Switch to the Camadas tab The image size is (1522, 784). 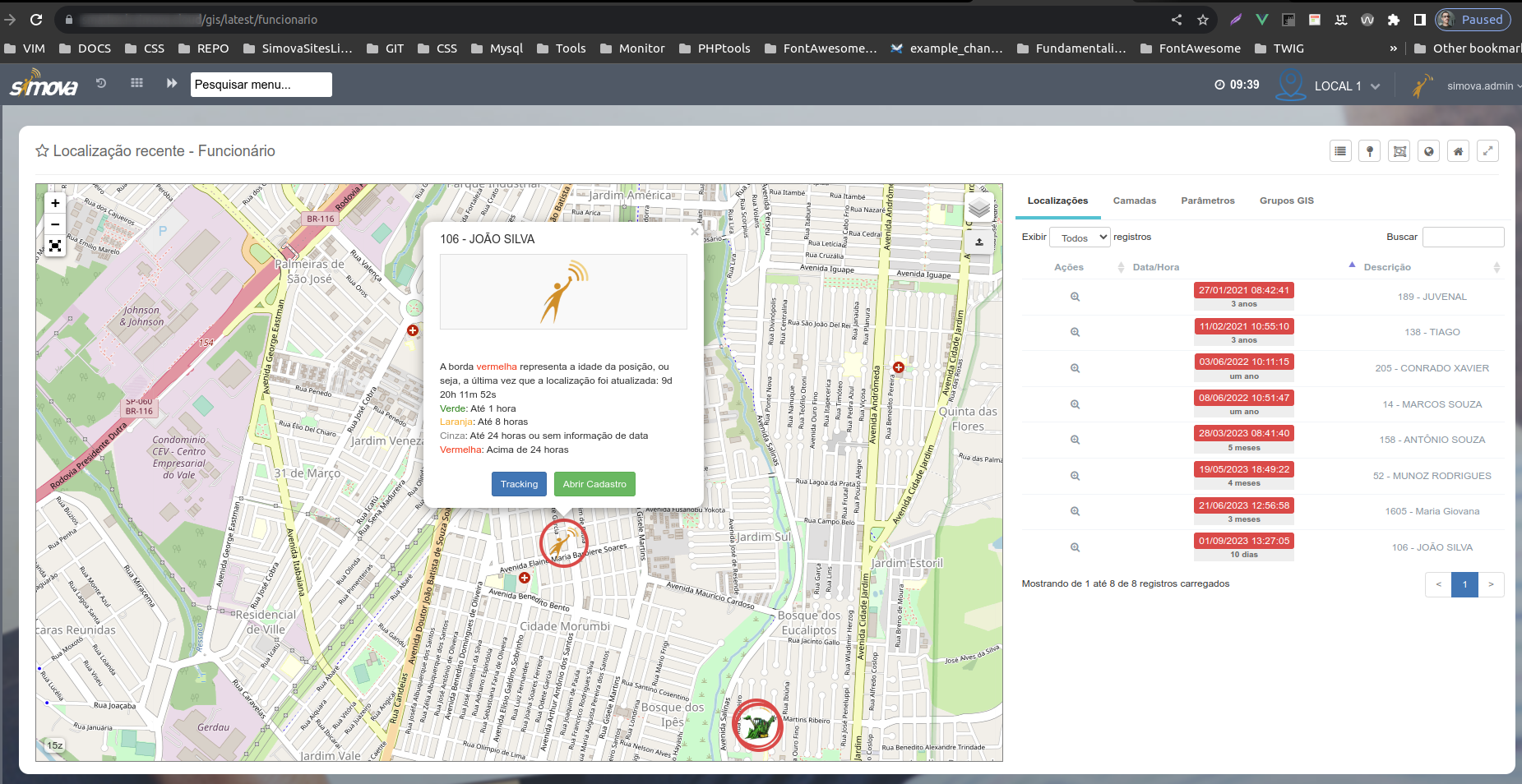(1134, 201)
